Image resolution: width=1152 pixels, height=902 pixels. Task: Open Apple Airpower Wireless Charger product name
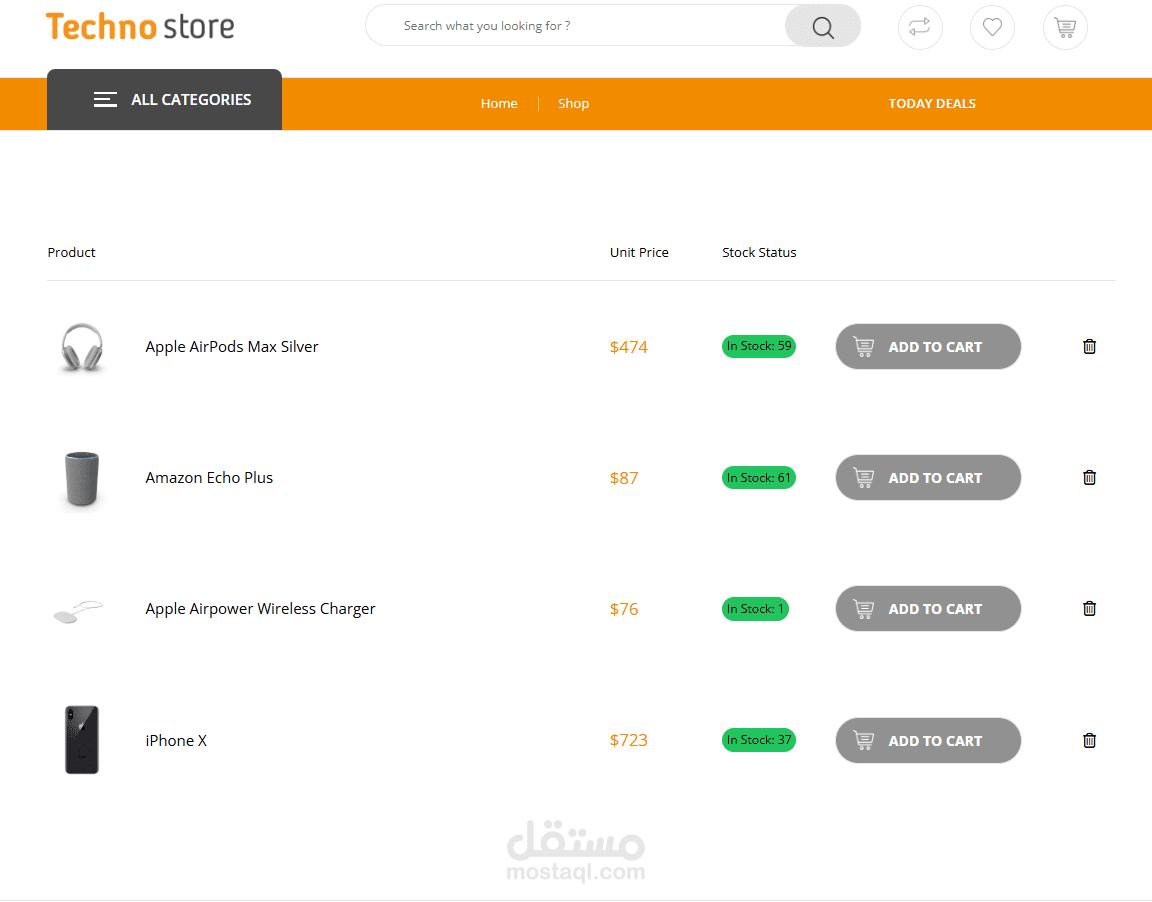point(260,609)
